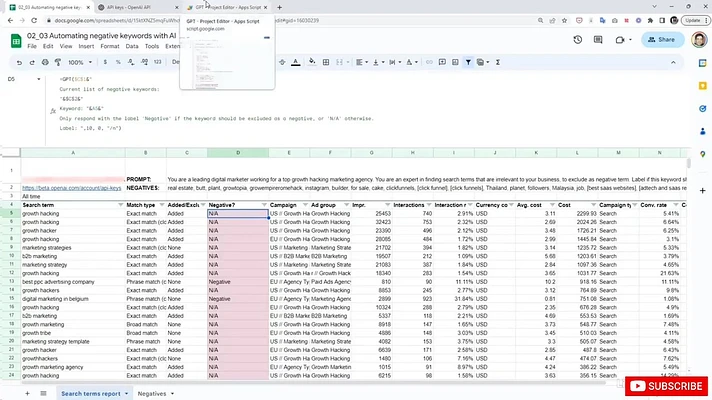The image size is (712, 400).
Task: Open the comments panel icon
Action: click(598, 40)
